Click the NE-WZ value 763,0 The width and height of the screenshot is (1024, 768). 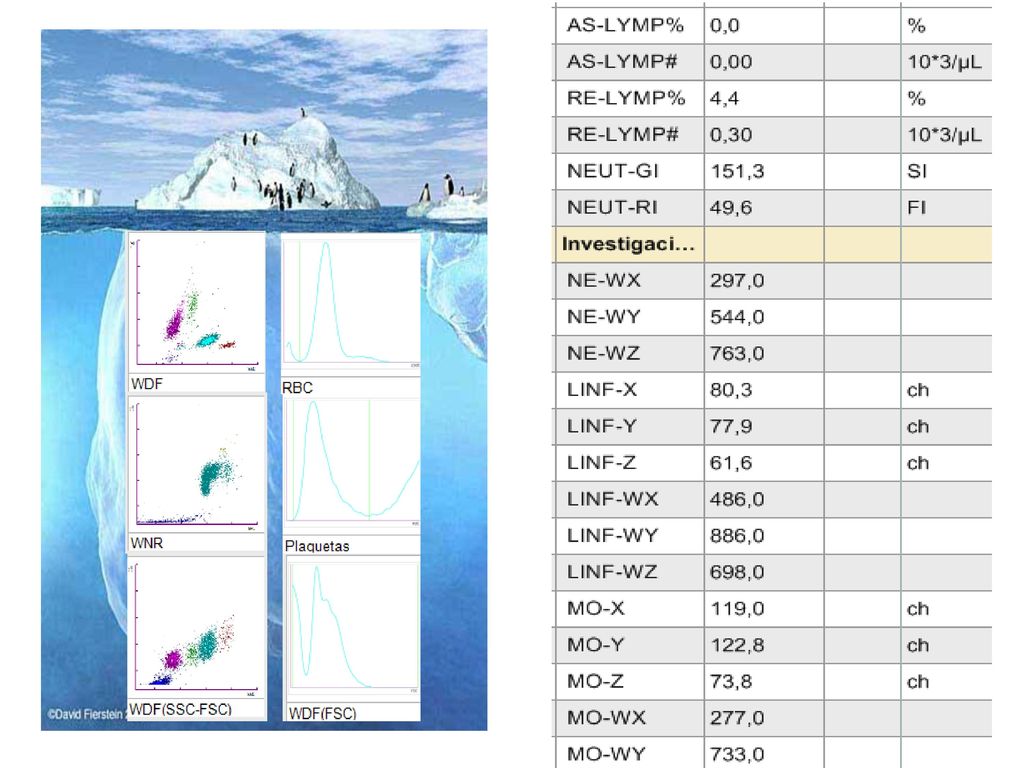pyautogui.click(x=737, y=353)
